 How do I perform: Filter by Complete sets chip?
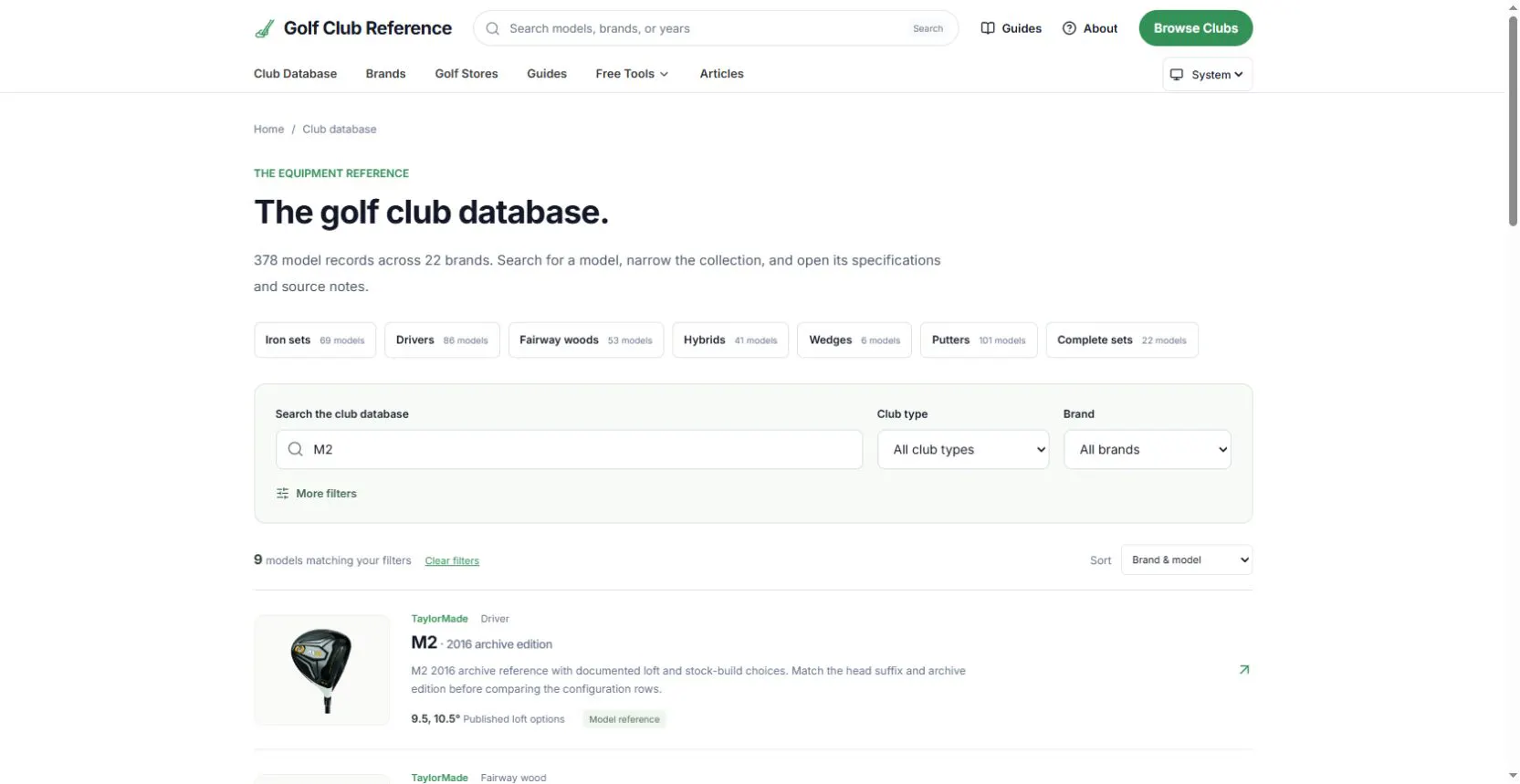pyautogui.click(x=1122, y=340)
